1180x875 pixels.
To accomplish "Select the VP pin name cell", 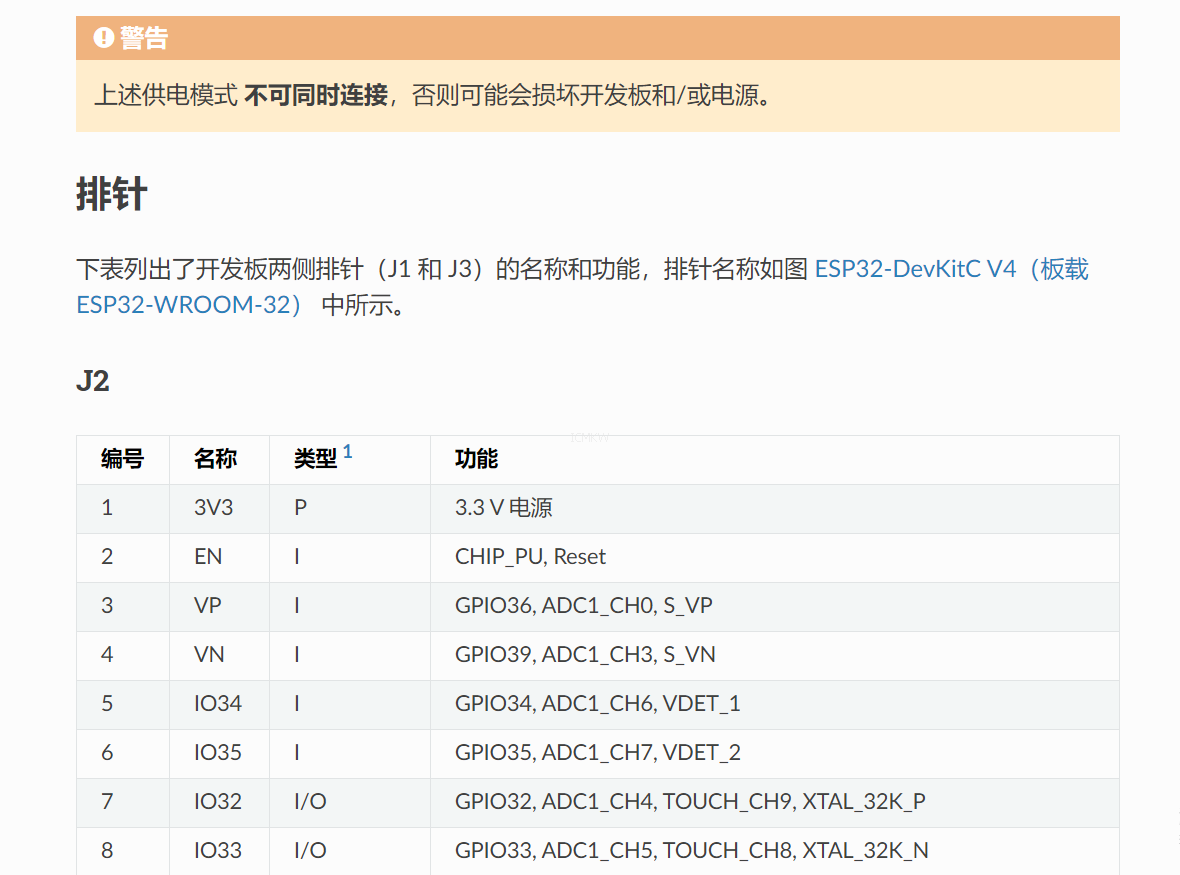I will 208,606.
